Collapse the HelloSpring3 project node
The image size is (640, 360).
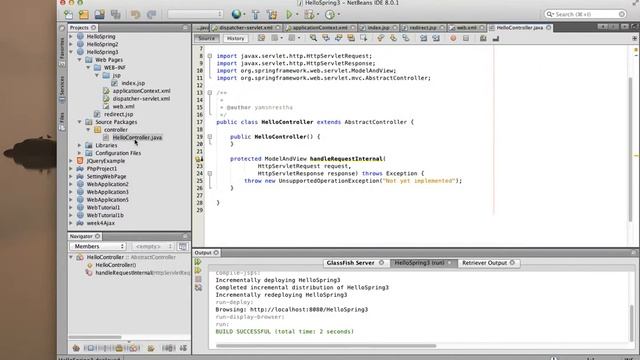tap(71, 52)
